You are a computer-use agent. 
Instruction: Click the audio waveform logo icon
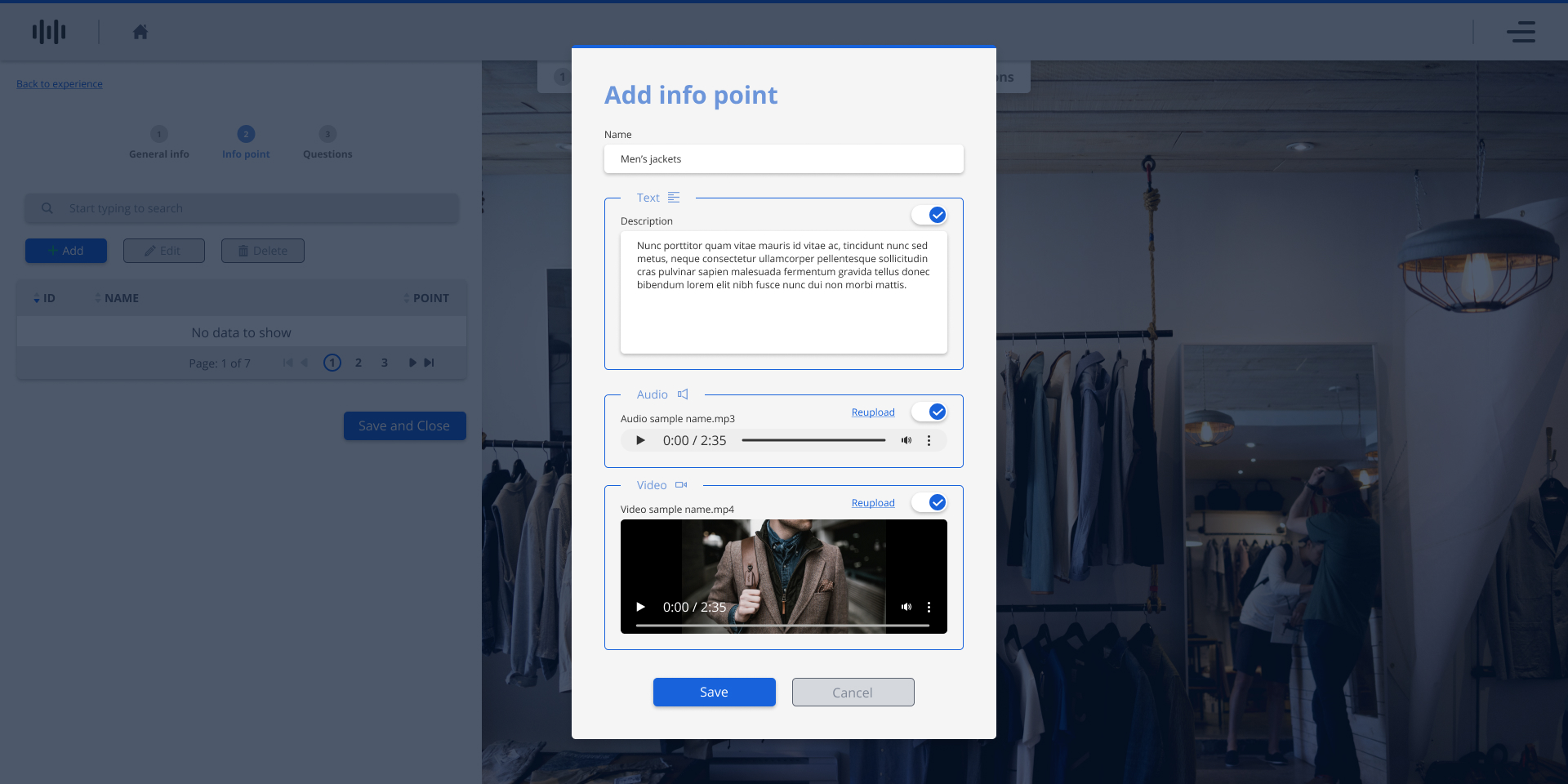coord(49,32)
